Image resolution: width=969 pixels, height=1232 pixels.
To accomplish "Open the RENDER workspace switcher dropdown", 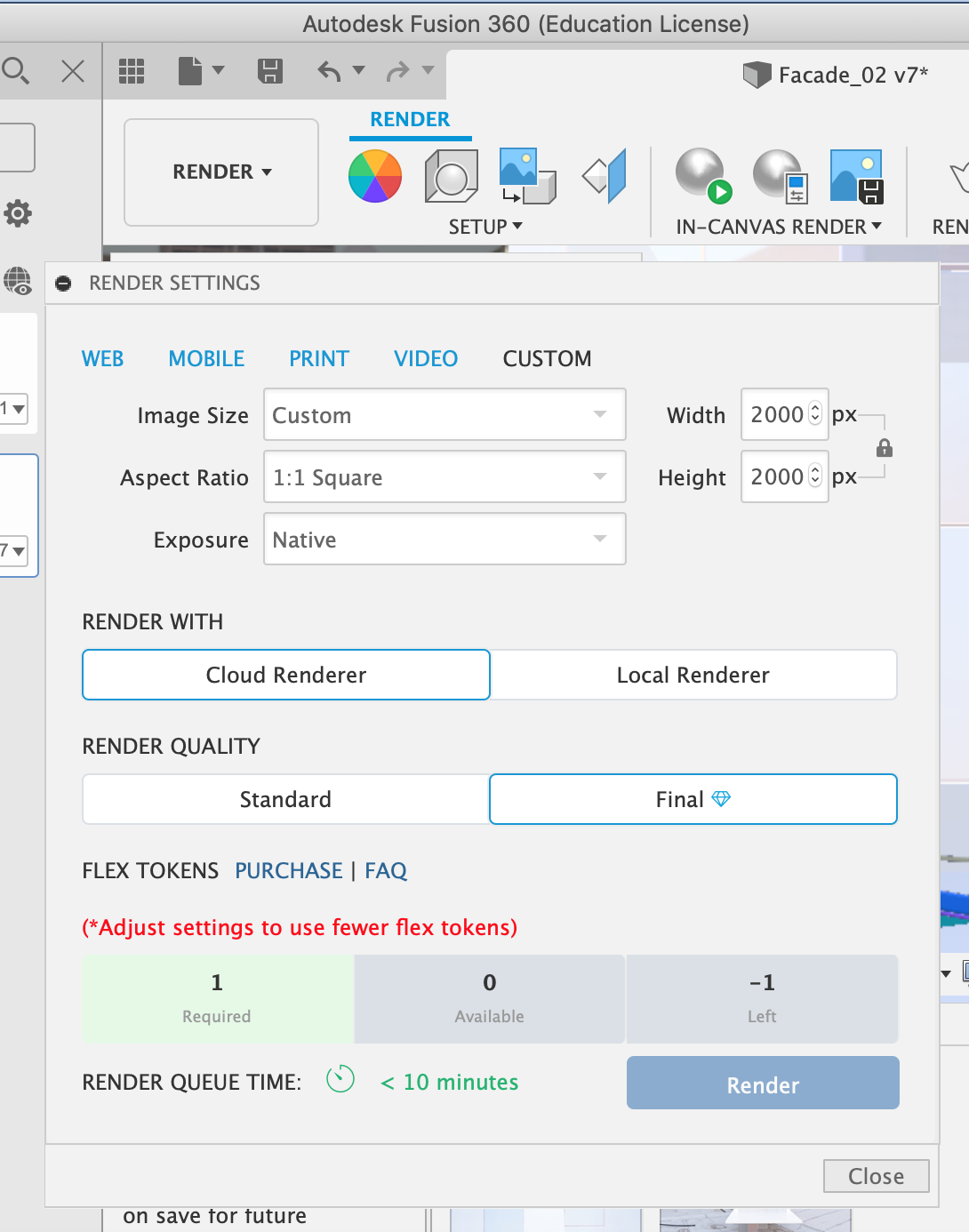I will pyautogui.click(x=221, y=172).
